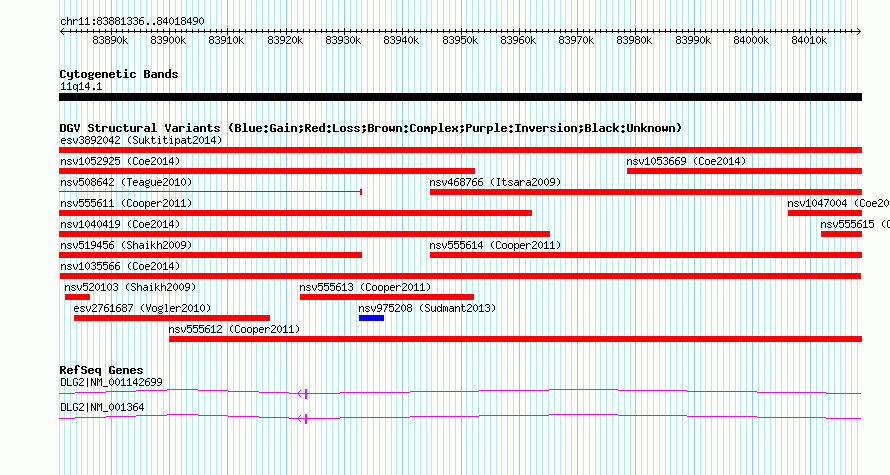The width and height of the screenshot is (890, 475).
Task: Open the nsv1035566 (Coe2014) variant label
Action: tap(120, 266)
